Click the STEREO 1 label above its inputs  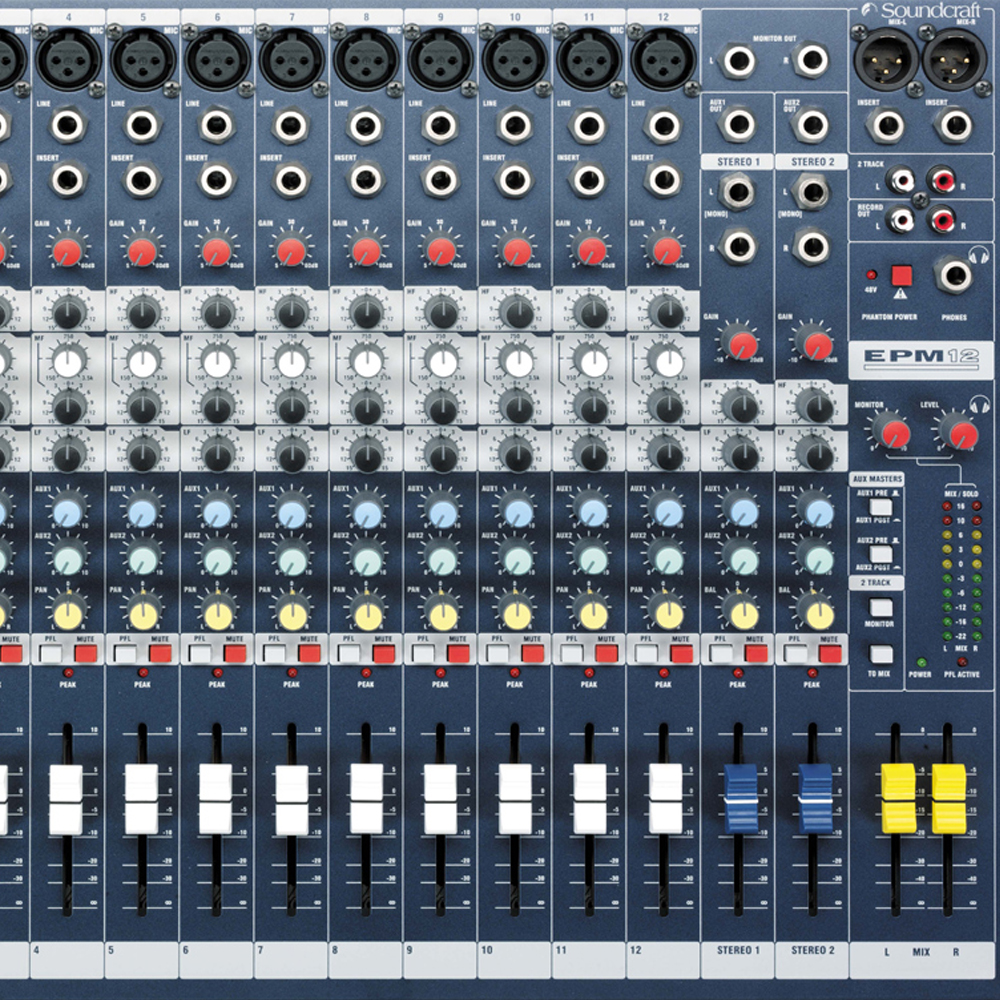pos(738,162)
